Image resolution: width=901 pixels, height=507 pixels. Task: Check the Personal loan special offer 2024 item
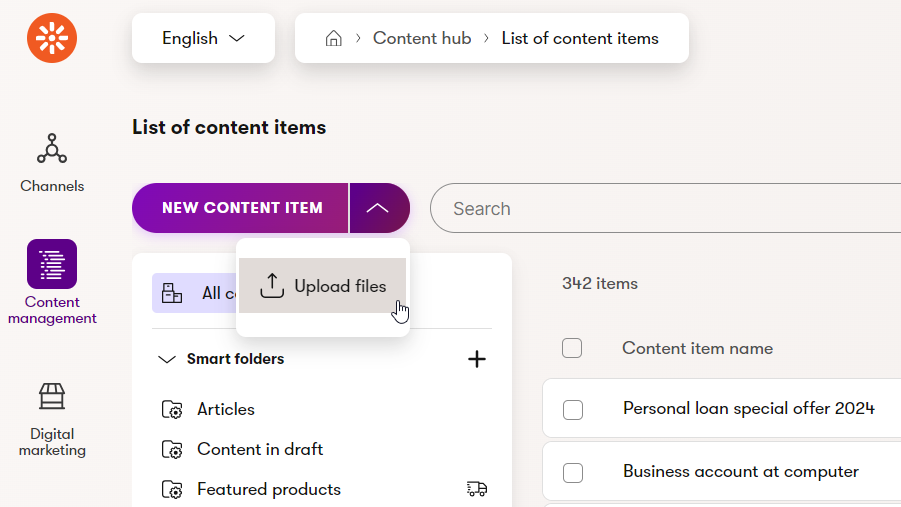572,409
